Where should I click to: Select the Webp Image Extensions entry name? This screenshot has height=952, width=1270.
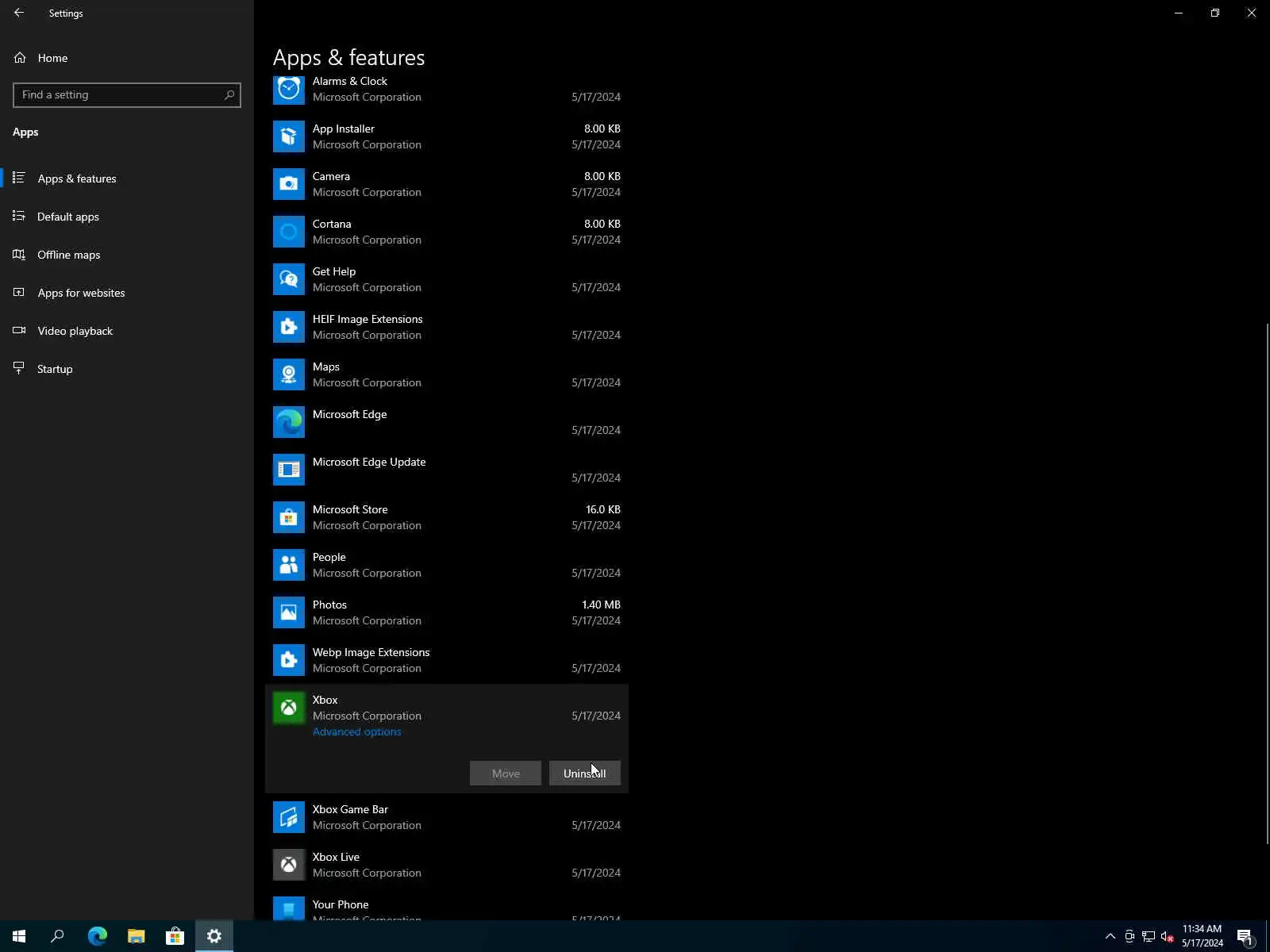pyautogui.click(x=371, y=652)
